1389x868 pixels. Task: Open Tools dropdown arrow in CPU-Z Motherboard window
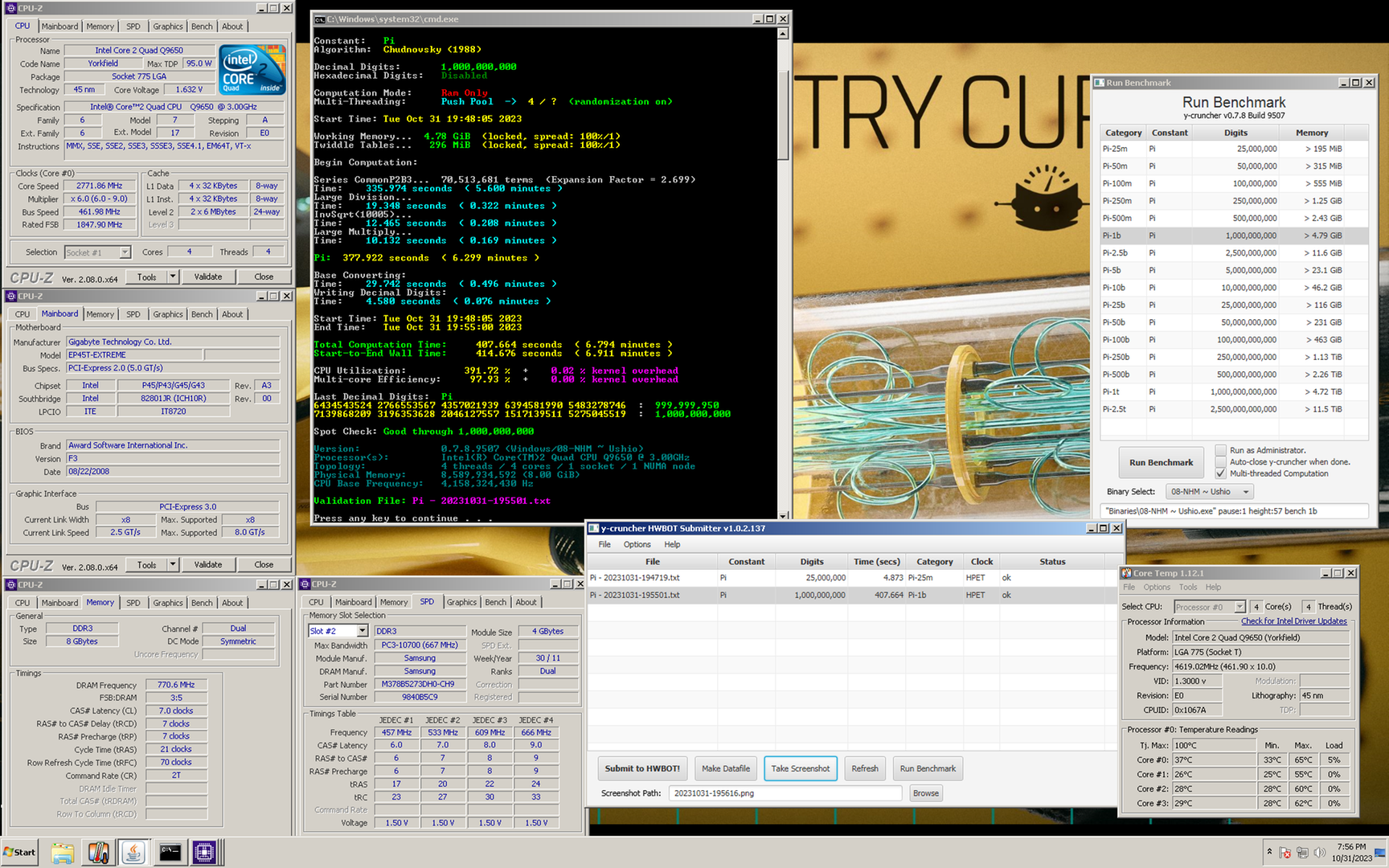pyautogui.click(x=172, y=564)
